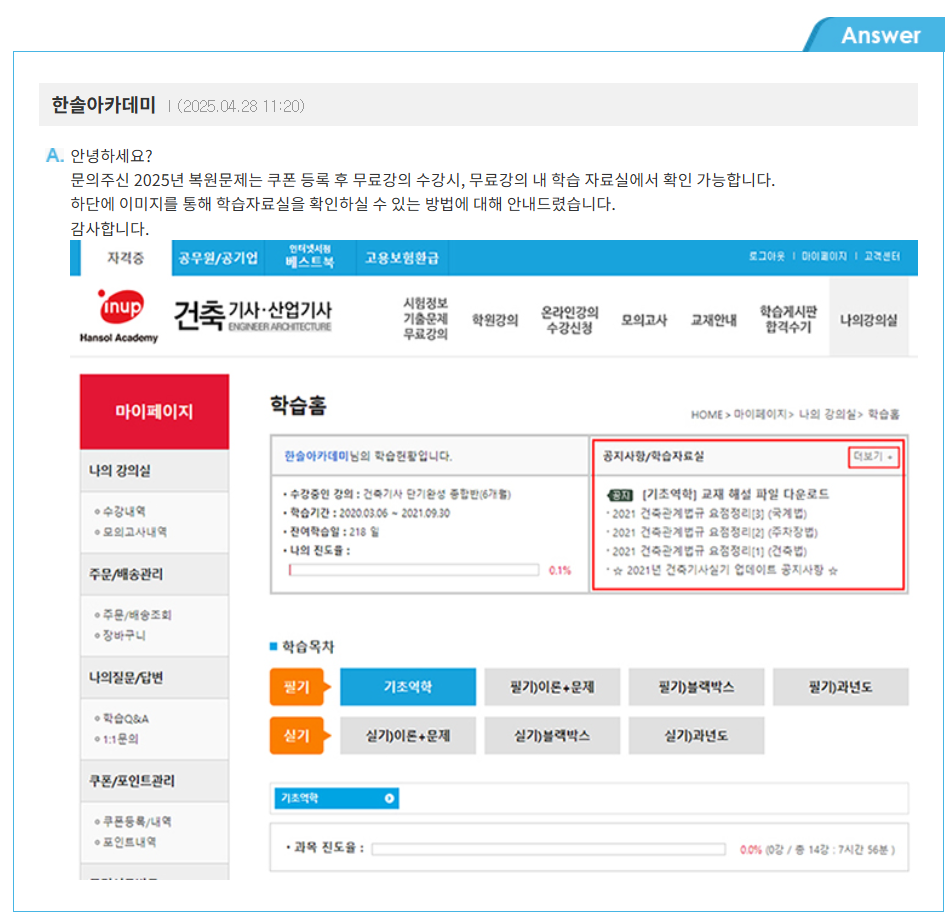Open the 교재안내 menu
The width and height of the screenshot is (950, 917).
714,320
